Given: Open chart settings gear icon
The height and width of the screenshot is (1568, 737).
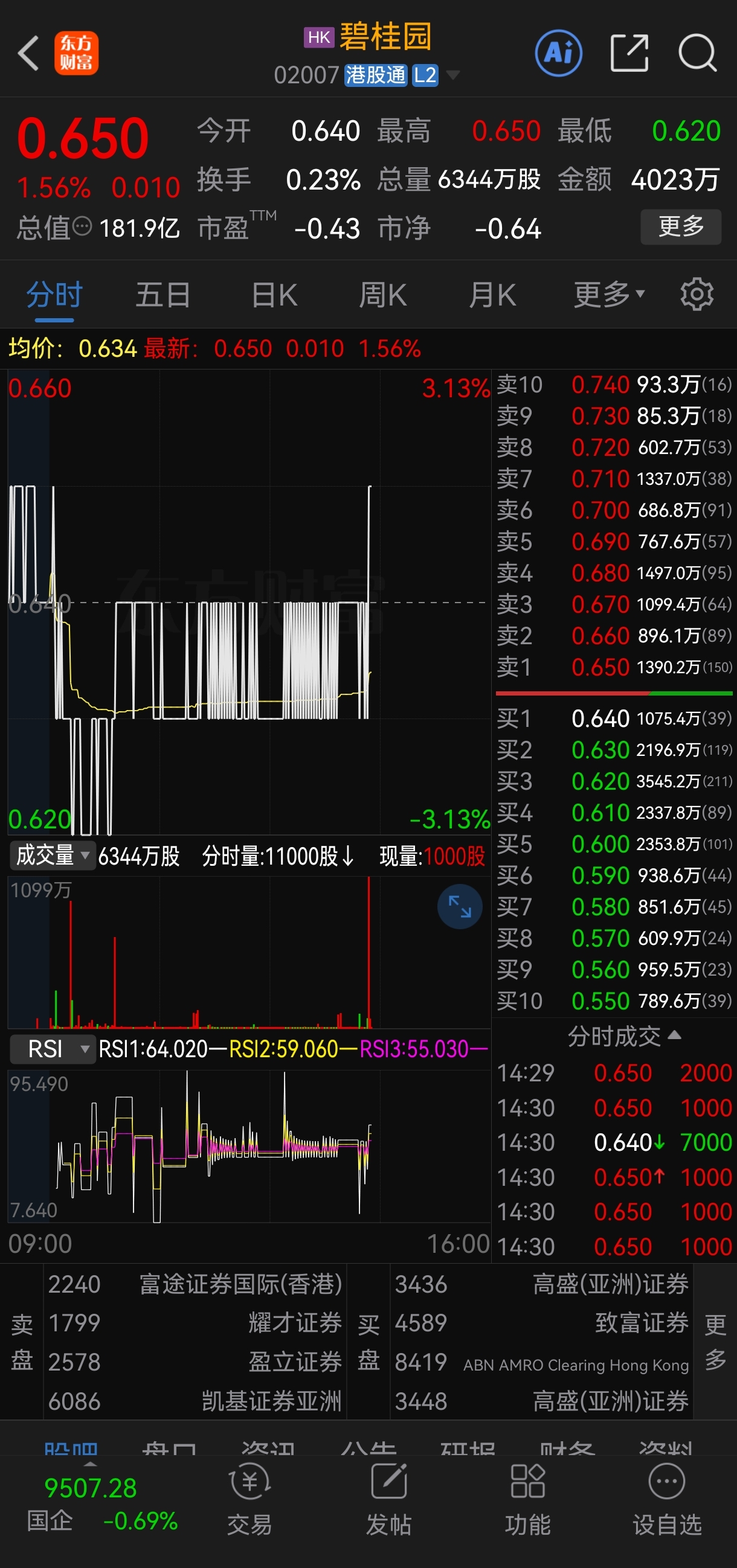Looking at the screenshot, I should (x=697, y=295).
